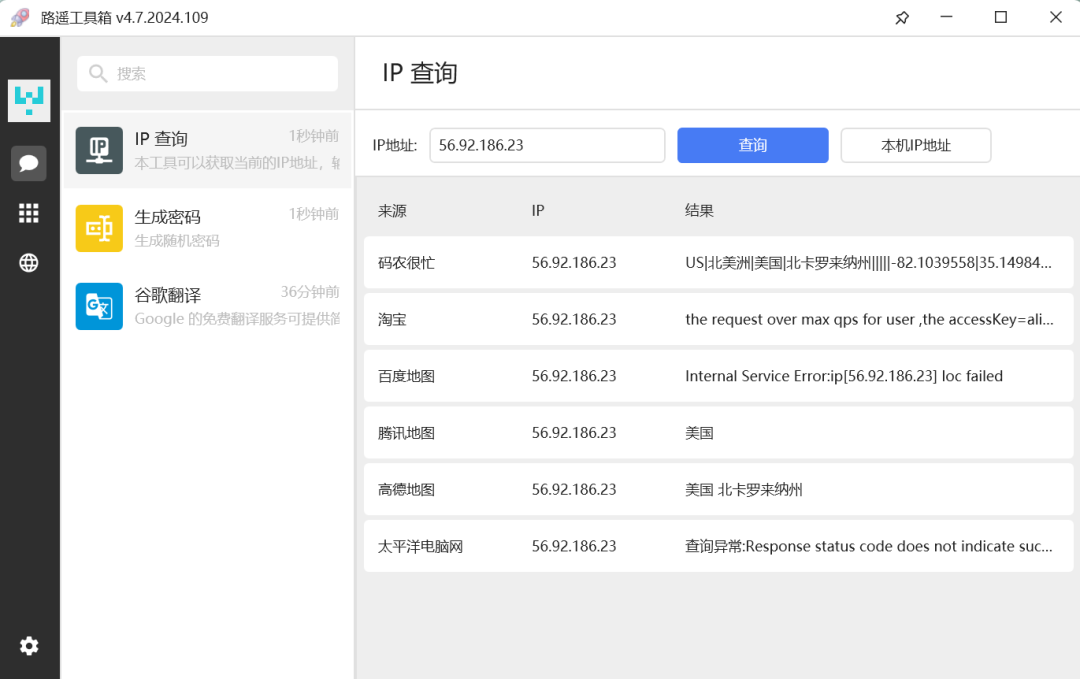Pin the window with pin icon
Image resolution: width=1080 pixels, height=679 pixels.
point(902,18)
